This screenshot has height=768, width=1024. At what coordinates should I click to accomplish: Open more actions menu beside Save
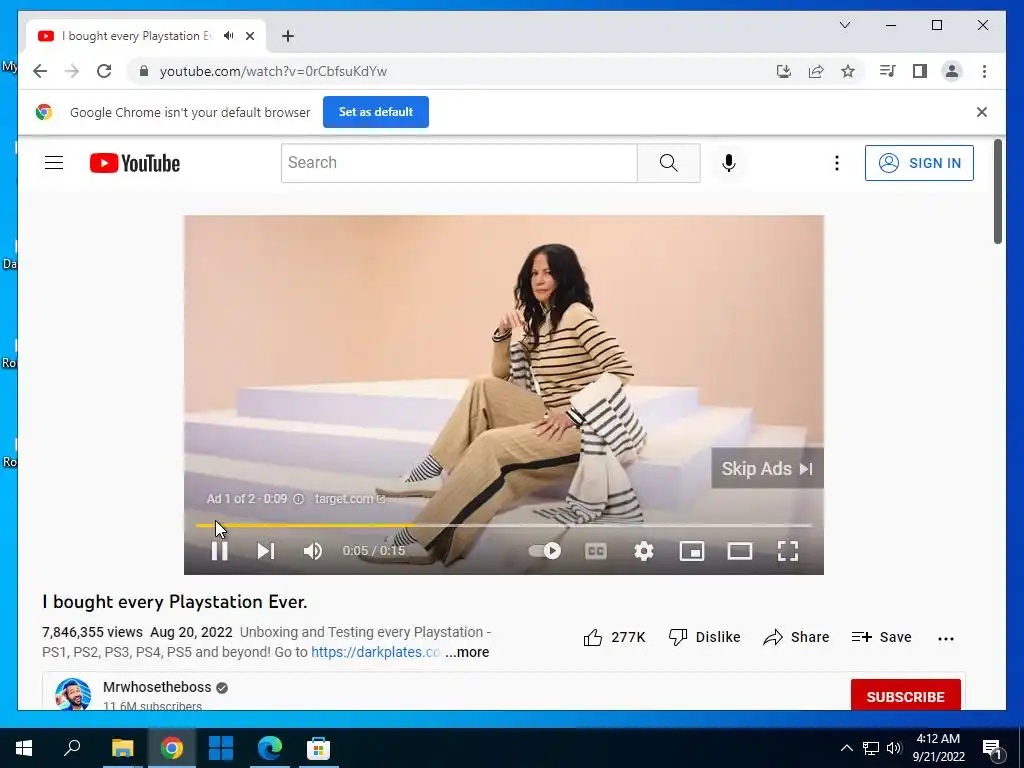pyautogui.click(x=946, y=639)
